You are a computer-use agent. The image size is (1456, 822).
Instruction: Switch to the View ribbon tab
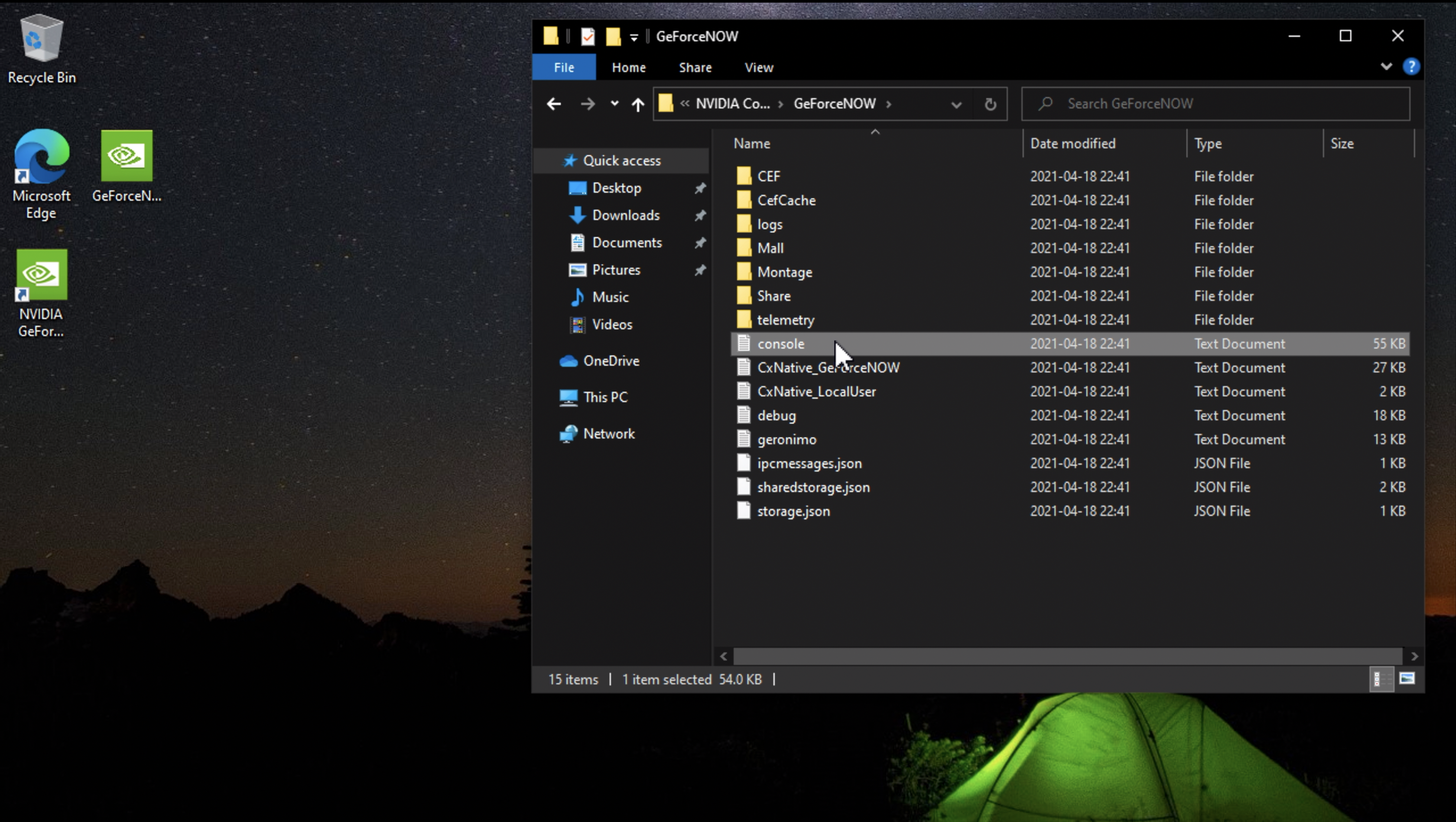pyautogui.click(x=758, y=67)
